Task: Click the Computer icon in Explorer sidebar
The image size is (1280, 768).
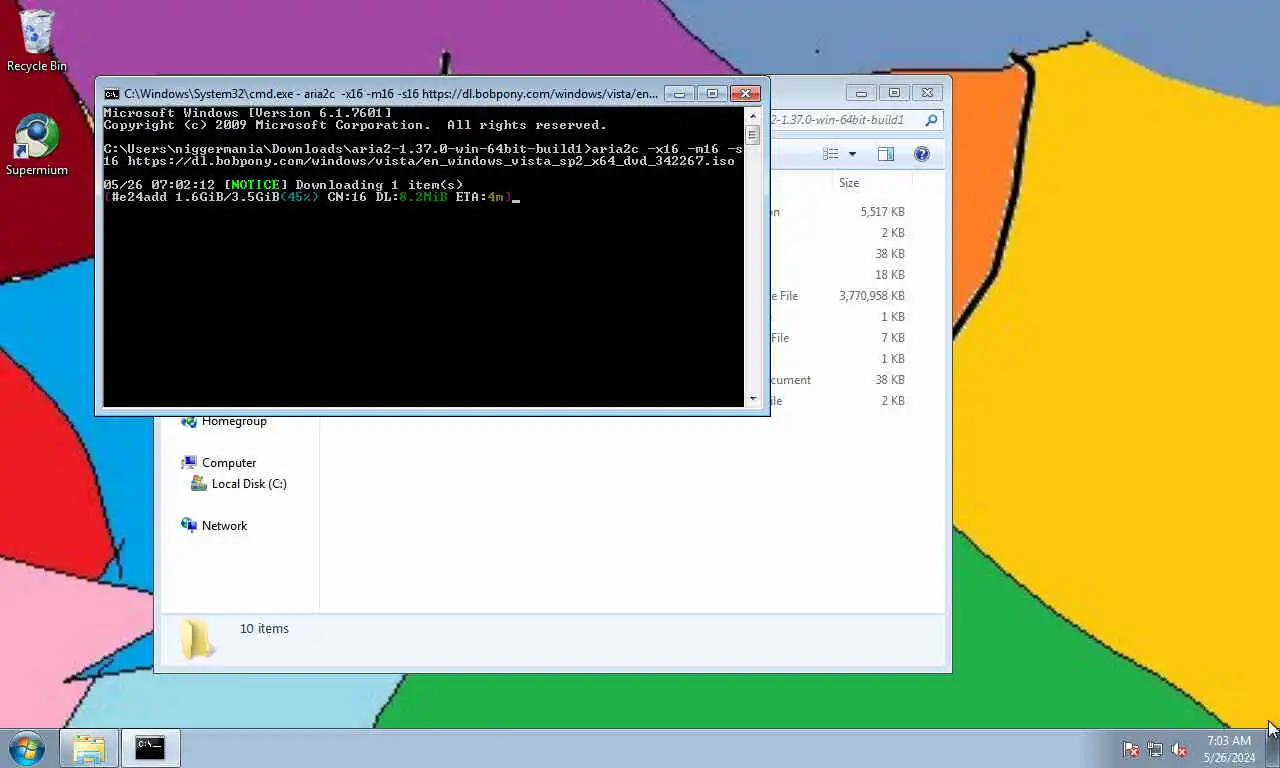Action: pos(189,463)
